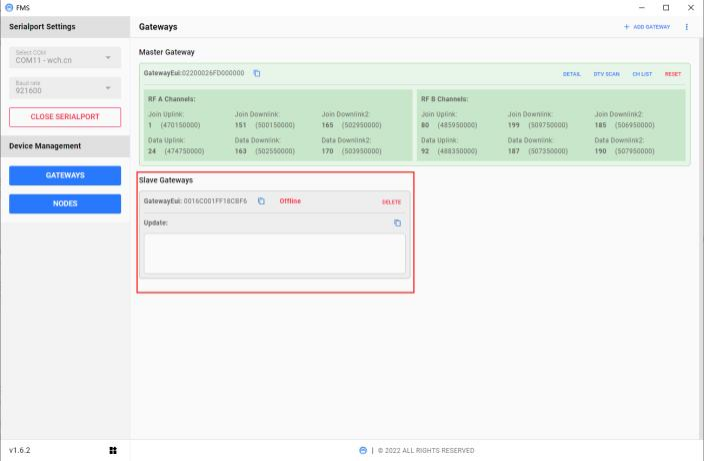Switch to the NODES section

(65, 203)
